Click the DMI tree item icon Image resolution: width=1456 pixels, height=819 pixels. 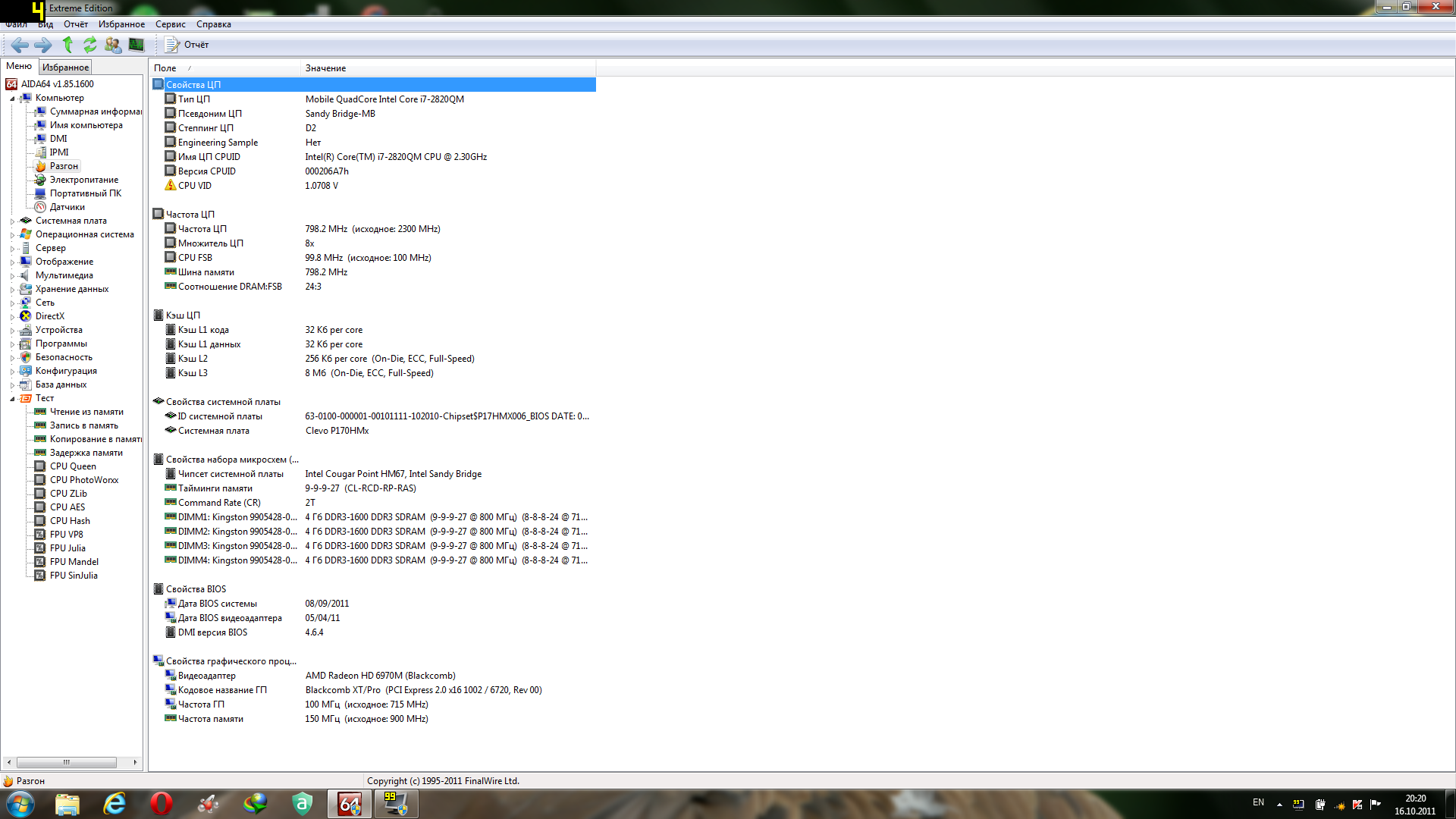(x=41, y=139)
